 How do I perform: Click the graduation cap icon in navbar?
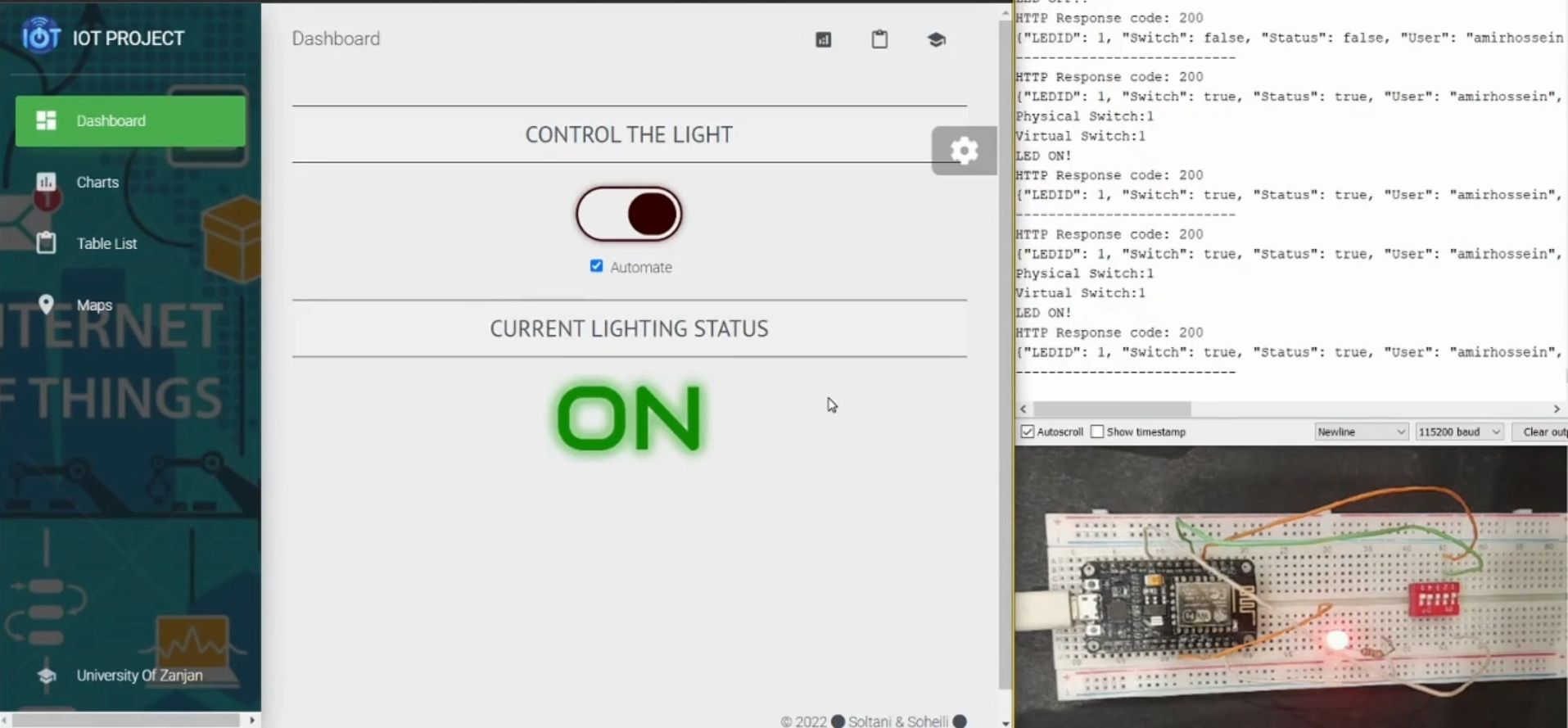[936, 39]
